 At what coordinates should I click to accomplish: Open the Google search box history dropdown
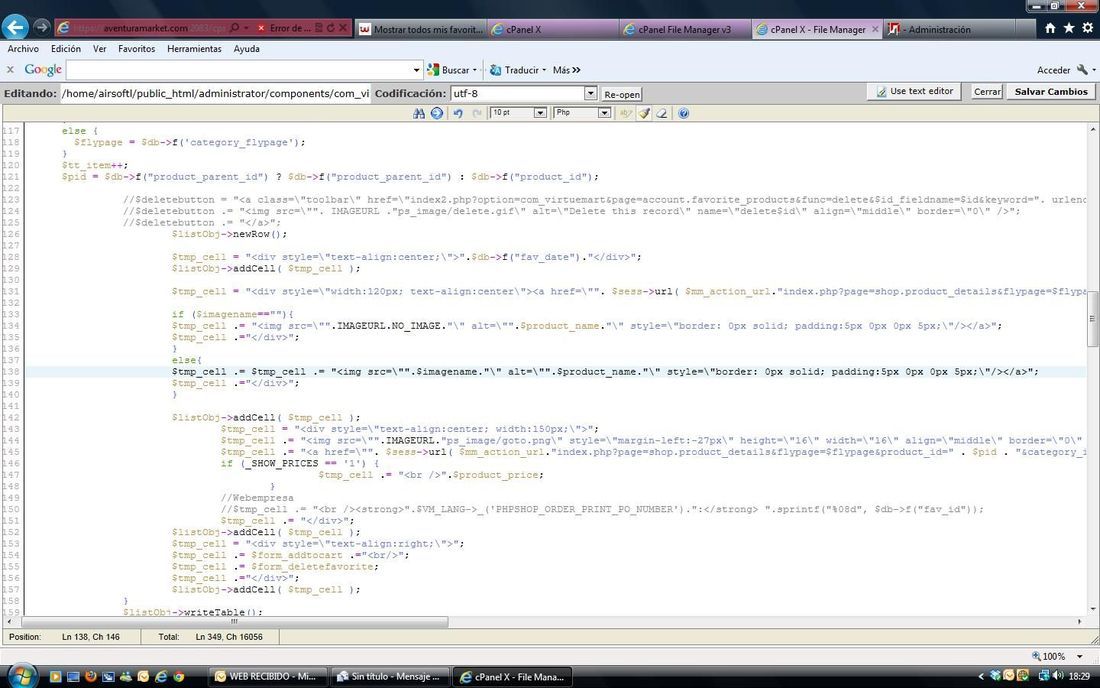[416, 70]
